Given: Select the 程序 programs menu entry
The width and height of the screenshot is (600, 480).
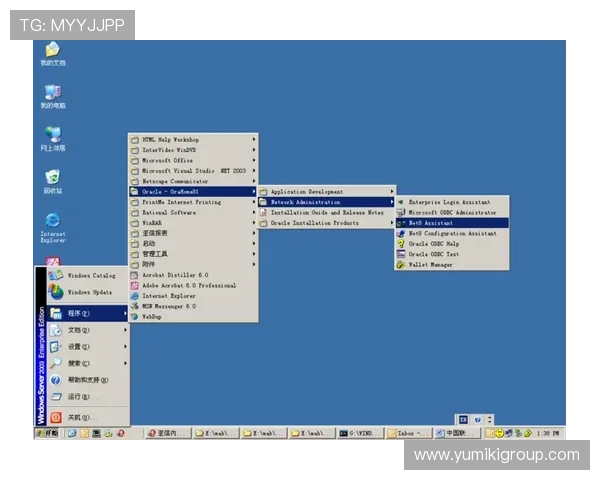Looking at the screenshot, I should tap(87, 313).
